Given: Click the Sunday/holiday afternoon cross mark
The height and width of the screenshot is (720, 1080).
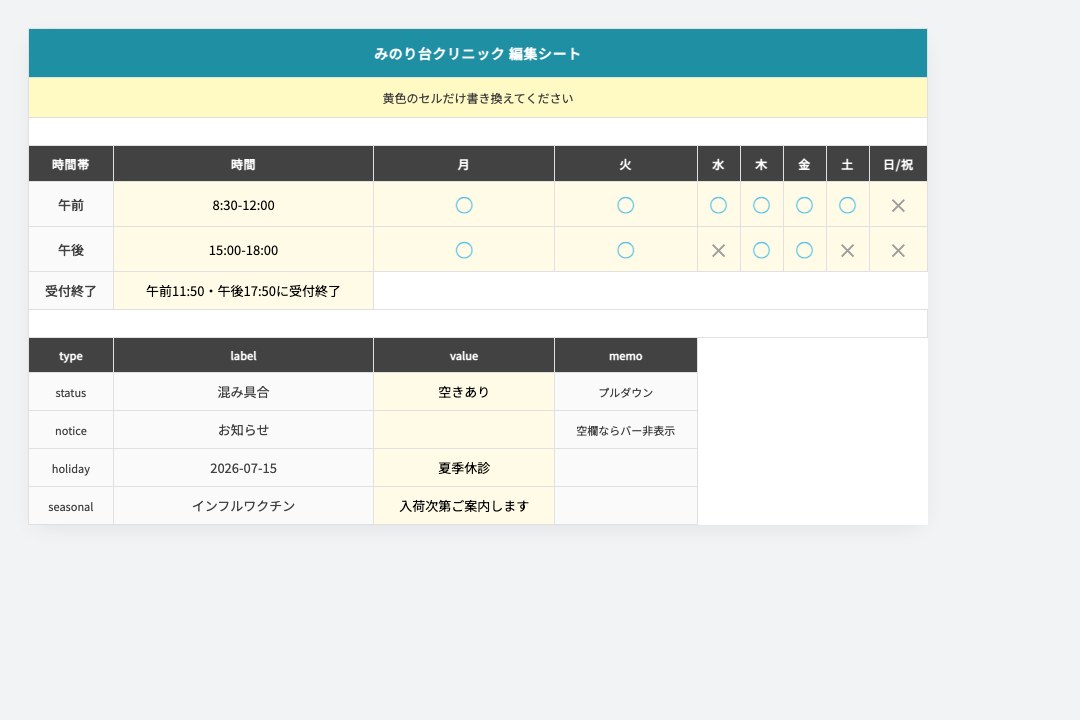Looking at the screenshot, I should [898, 251].
